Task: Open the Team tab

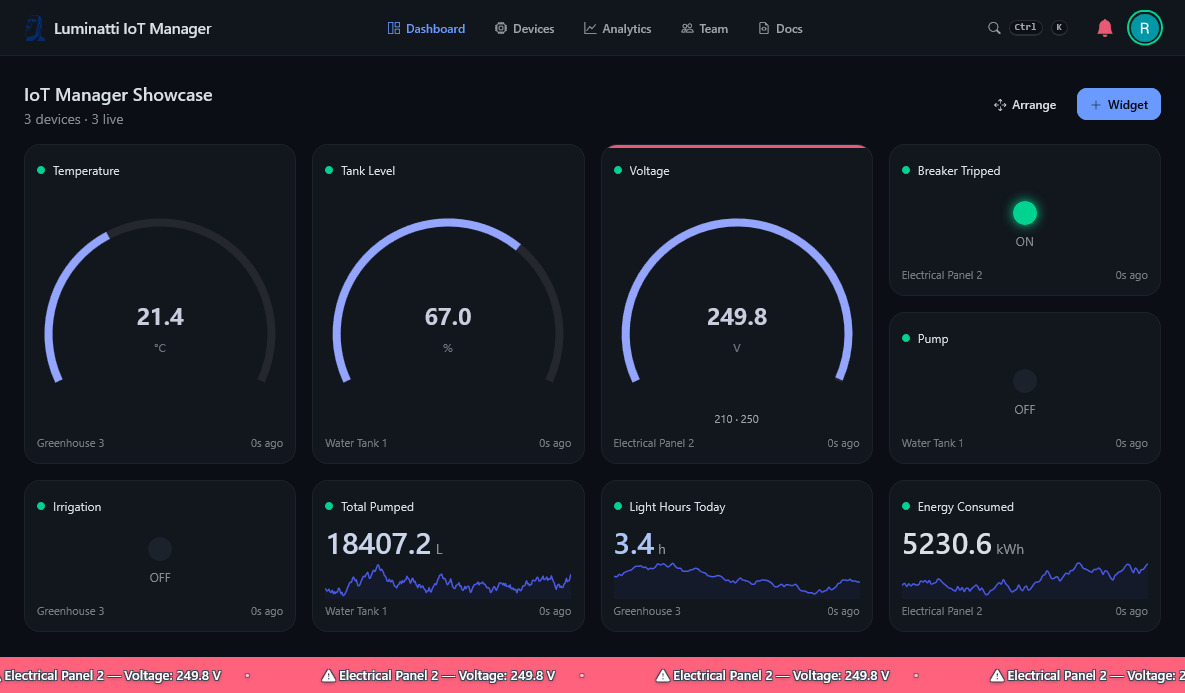Action: click(704, 28)
